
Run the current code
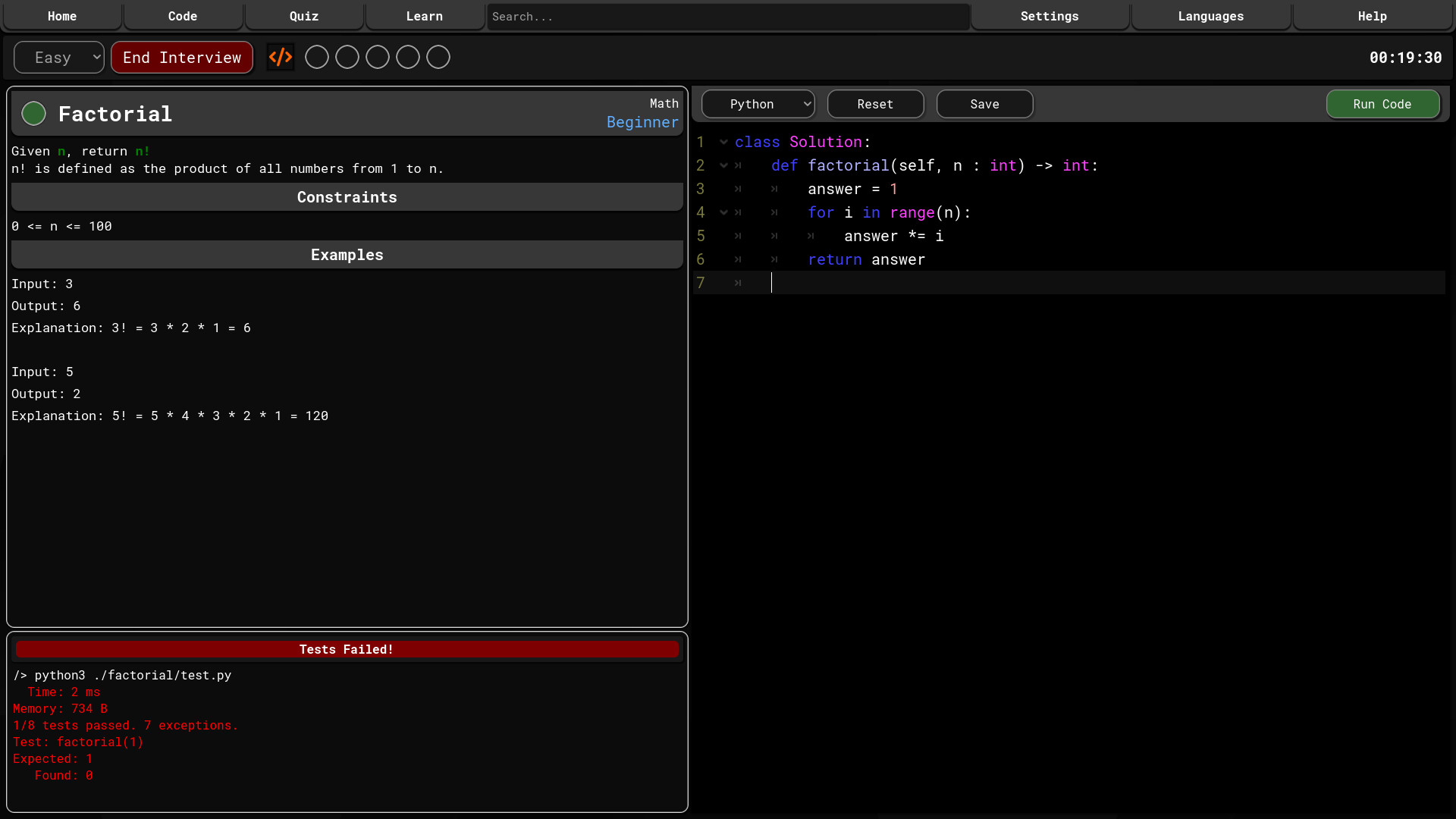point(1382,104)
